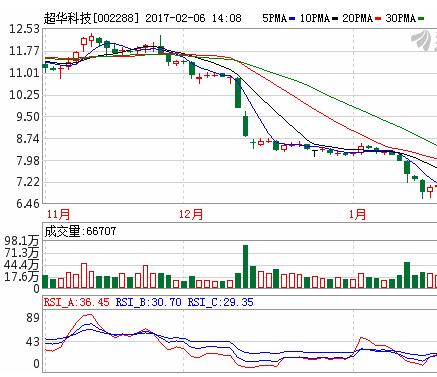
Task: Click the blue 5PMA legend color marker
Action: pyautogui.click(x=292, y=19)
